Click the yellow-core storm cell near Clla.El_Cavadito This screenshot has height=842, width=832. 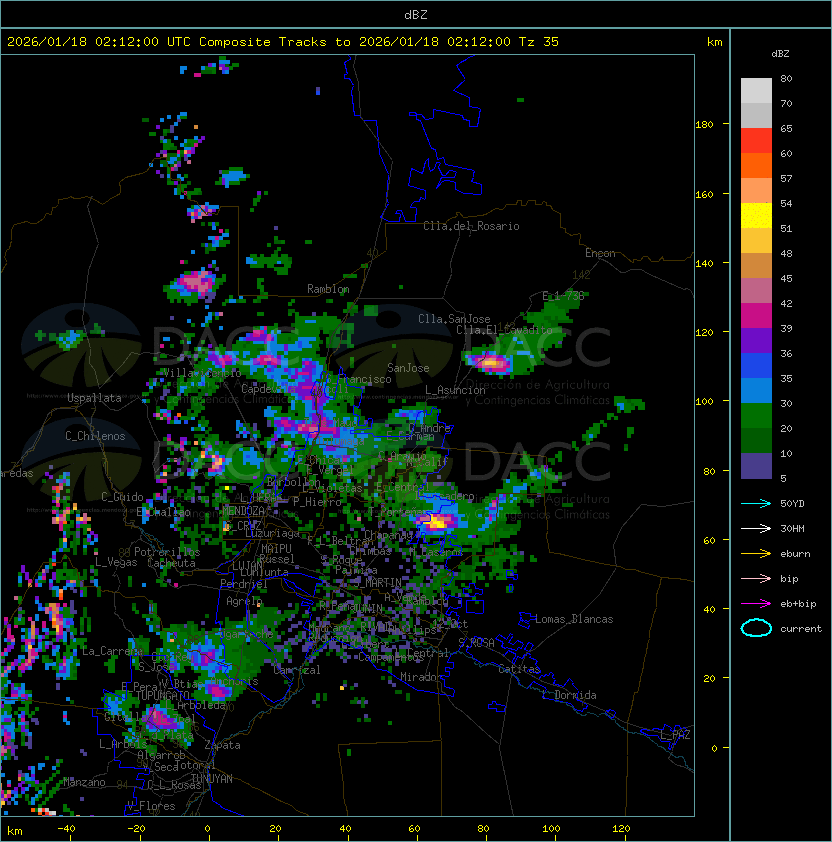click(x=491, y=364)
